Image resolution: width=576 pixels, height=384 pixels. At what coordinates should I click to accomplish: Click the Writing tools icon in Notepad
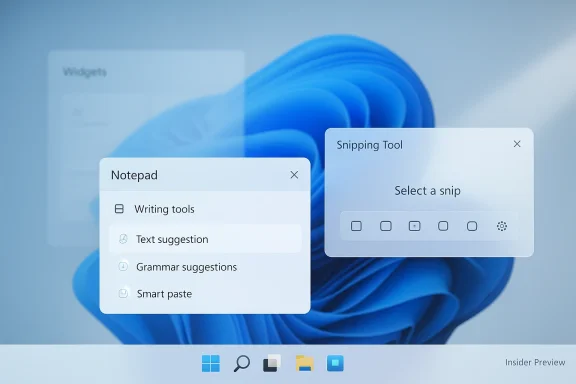pos(119,209)
